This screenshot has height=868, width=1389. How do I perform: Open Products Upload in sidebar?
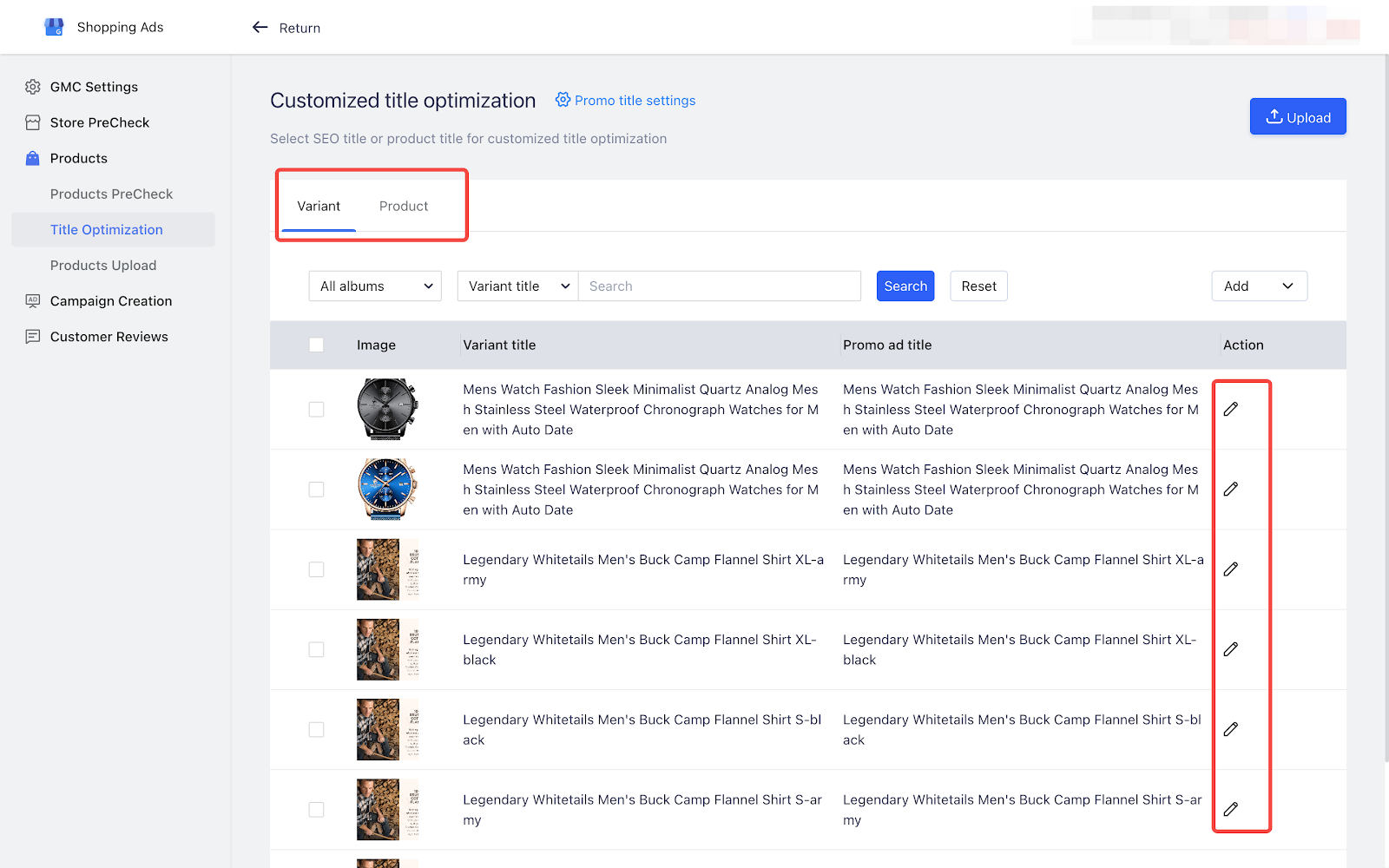pos(103,266)
